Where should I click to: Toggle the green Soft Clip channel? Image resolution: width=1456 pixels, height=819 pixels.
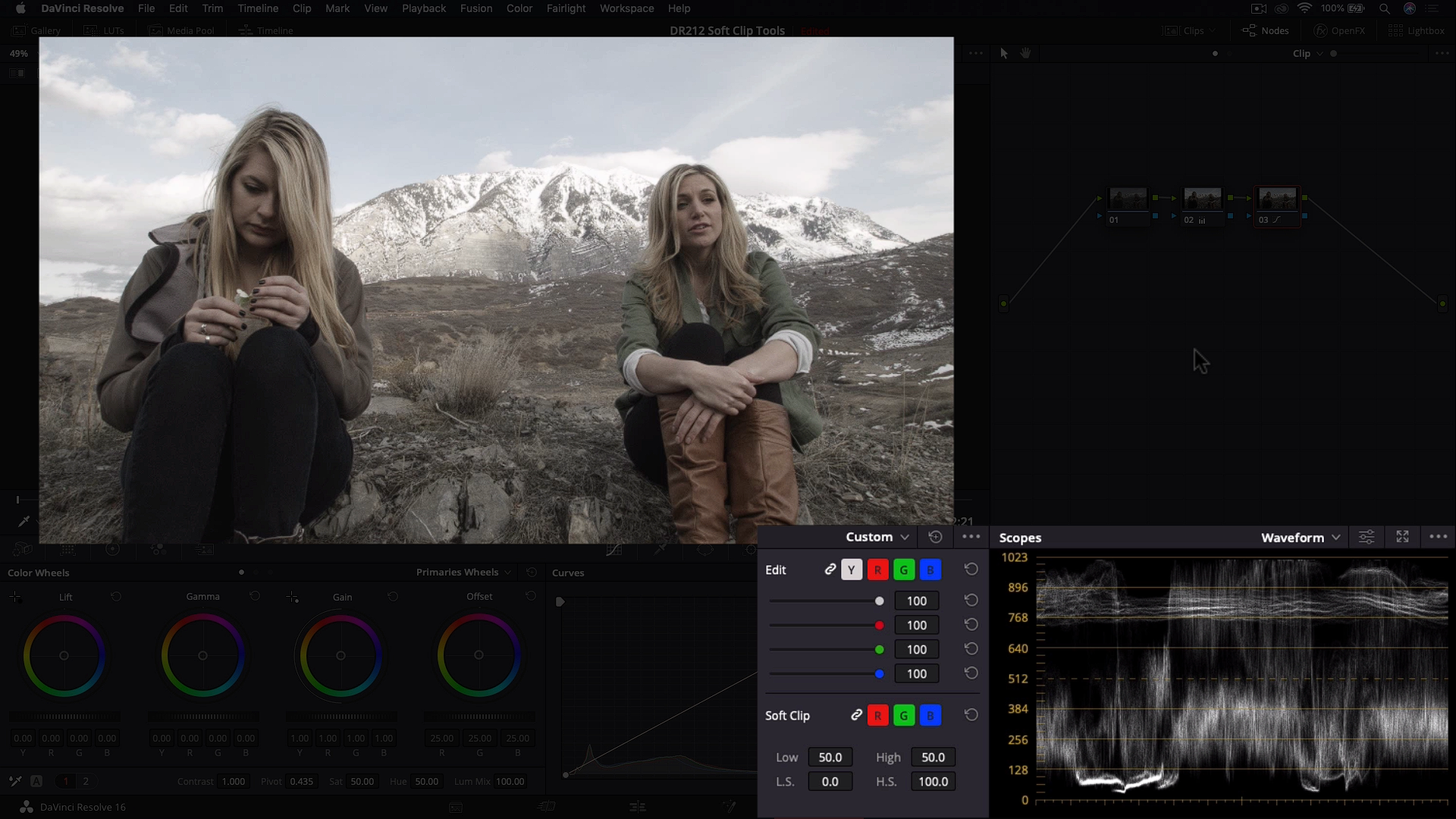(x=904, y=715)
